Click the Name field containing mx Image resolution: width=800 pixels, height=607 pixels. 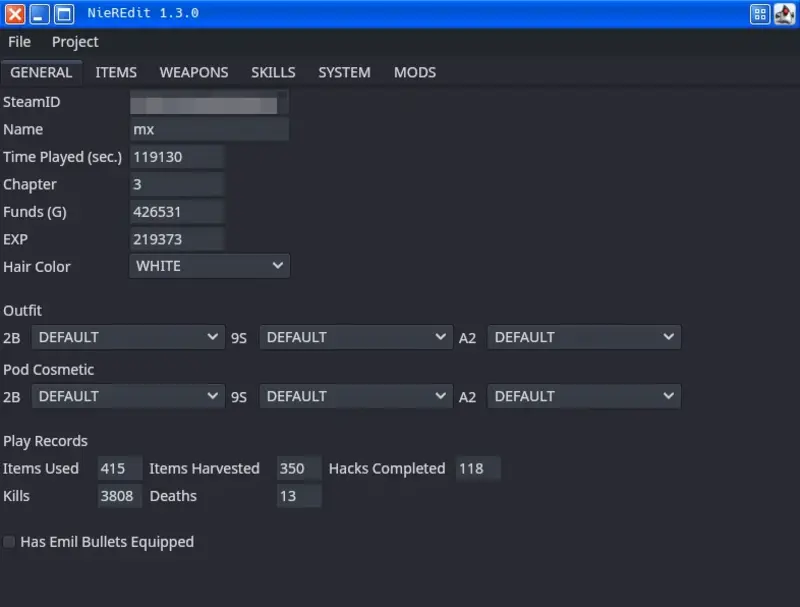click(209, 130)
